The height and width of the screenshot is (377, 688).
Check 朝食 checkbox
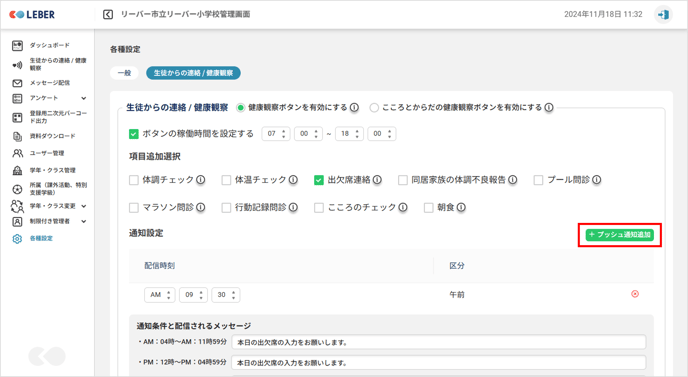point(429,208)
